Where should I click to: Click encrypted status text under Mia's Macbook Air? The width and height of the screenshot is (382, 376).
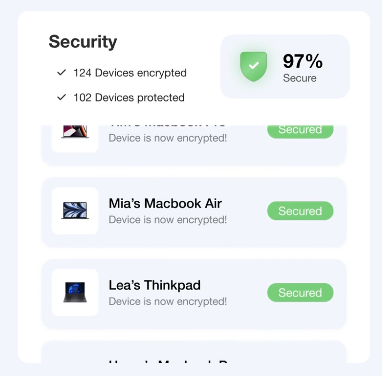tap(168, 220)
